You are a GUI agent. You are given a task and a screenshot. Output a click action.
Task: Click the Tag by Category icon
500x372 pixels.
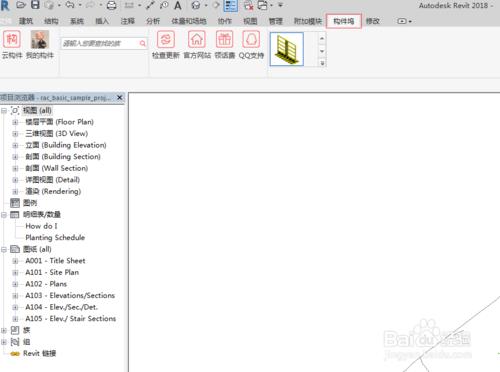pos(164,5)
